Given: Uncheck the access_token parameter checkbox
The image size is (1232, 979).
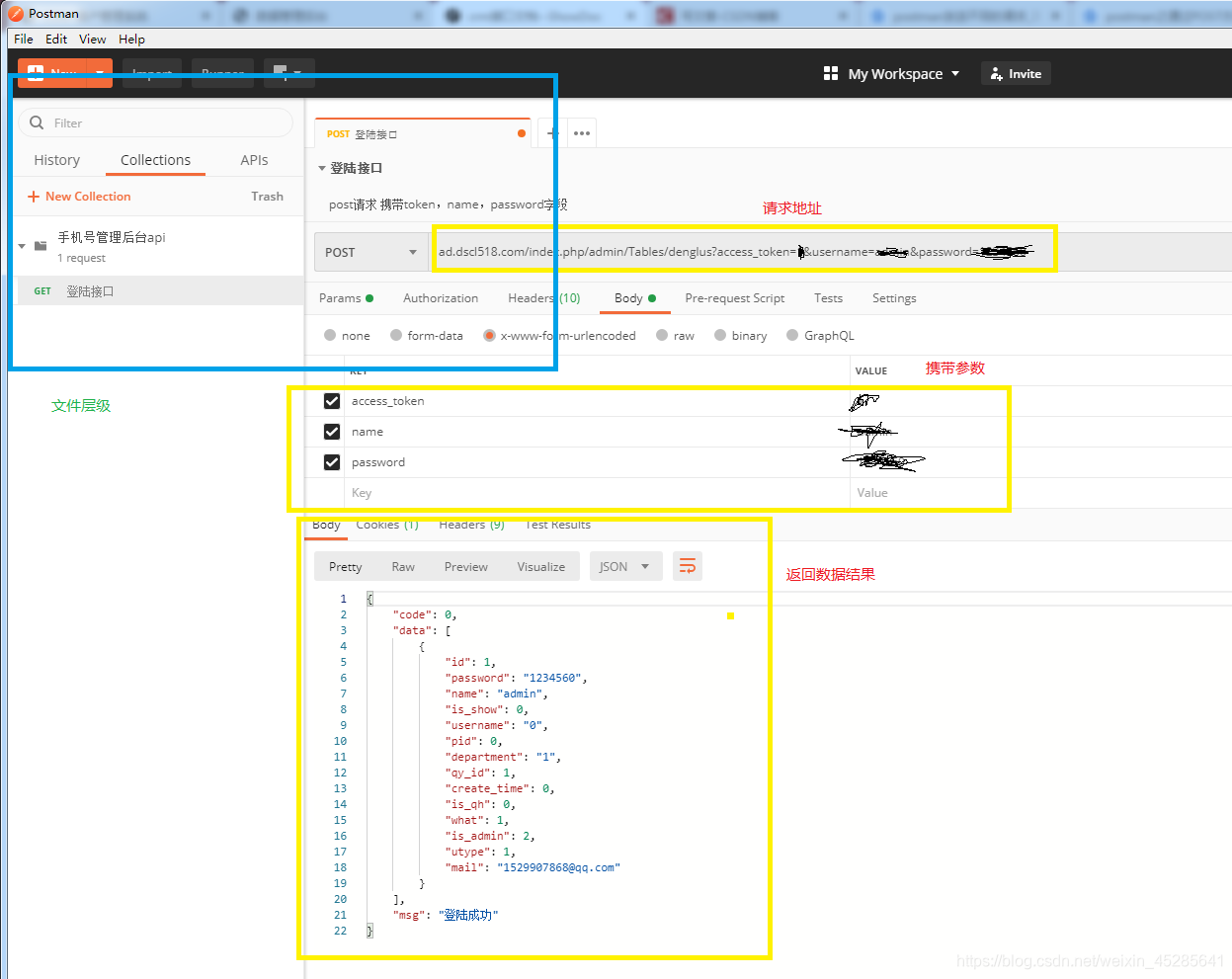Looking at the screenshot, I should tap(332, 401).
